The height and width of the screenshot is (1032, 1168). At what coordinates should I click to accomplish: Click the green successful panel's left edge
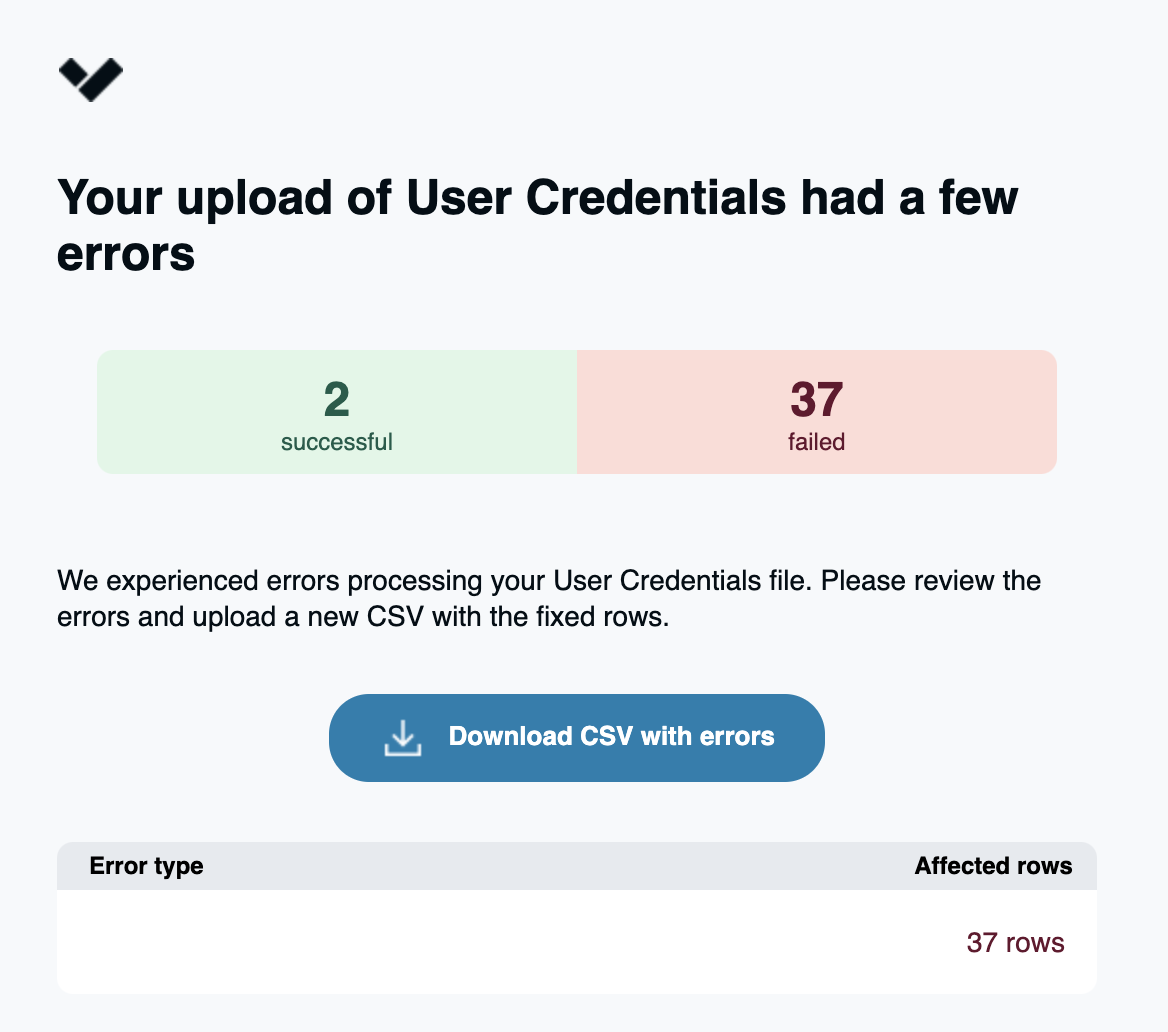click(108, 412)
